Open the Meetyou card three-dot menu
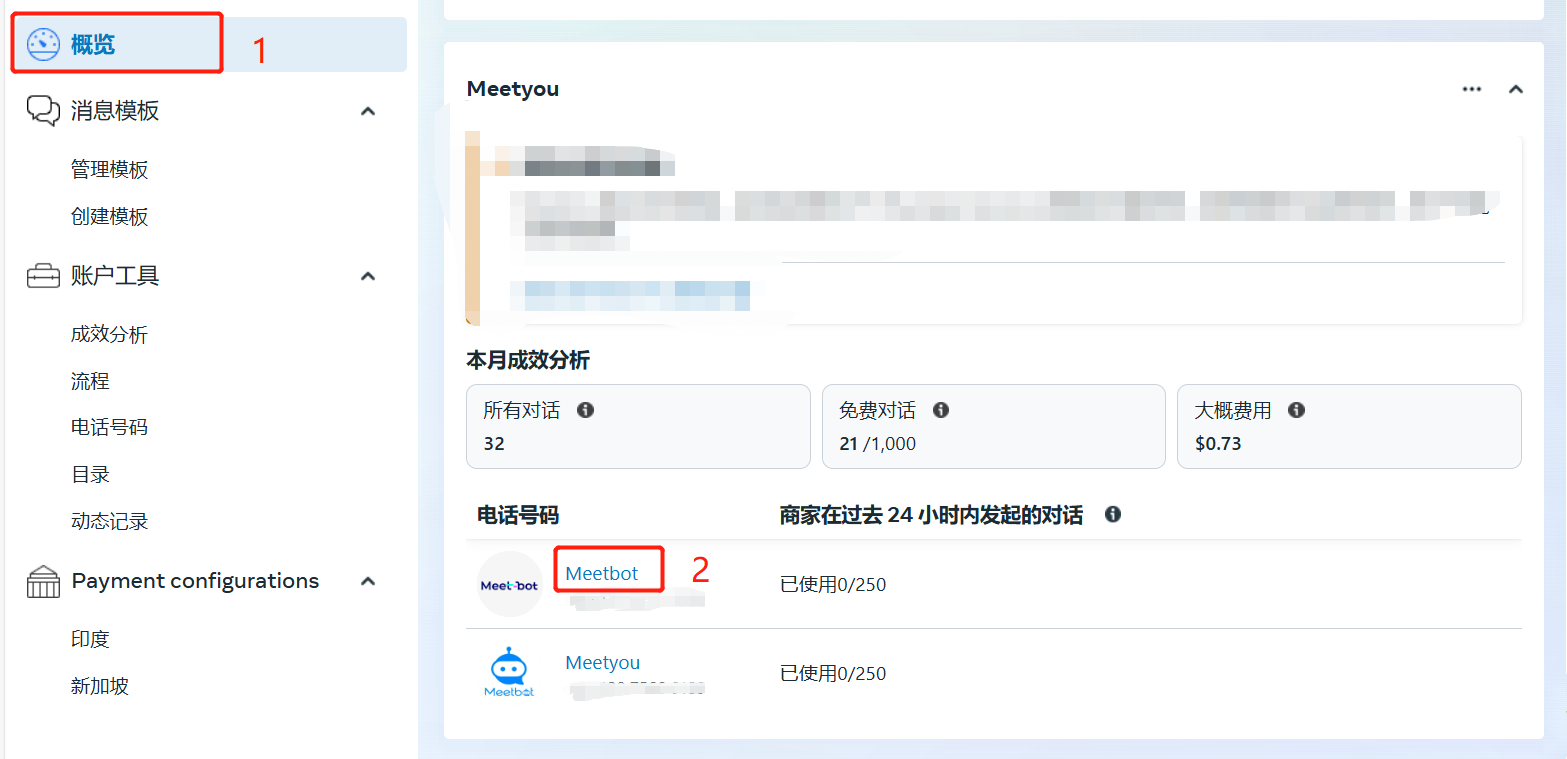Viewport: 1567px width, 759px height. tap(1472, 89)
